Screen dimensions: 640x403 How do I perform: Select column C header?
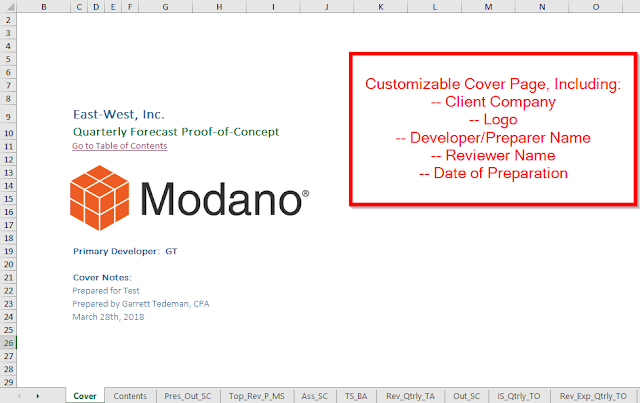click(x=79, y=7)
